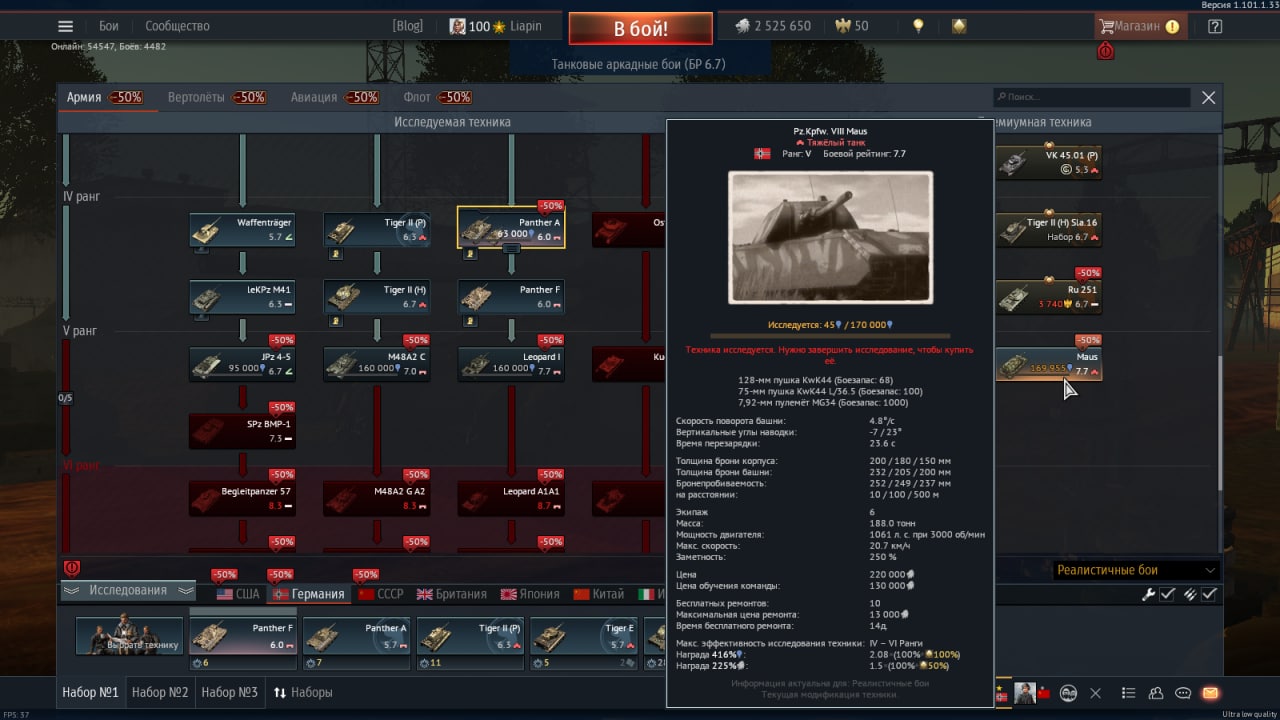Select the Британия nation tab
The width and height of the screenshot is (1280, 720).
pos(451,594)
